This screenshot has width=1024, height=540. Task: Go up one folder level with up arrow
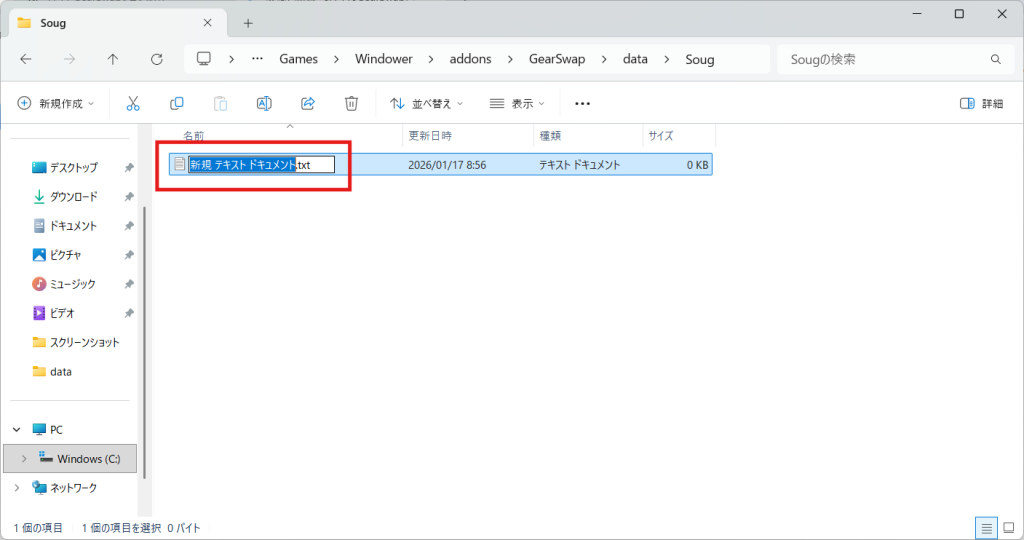(113, 59)
